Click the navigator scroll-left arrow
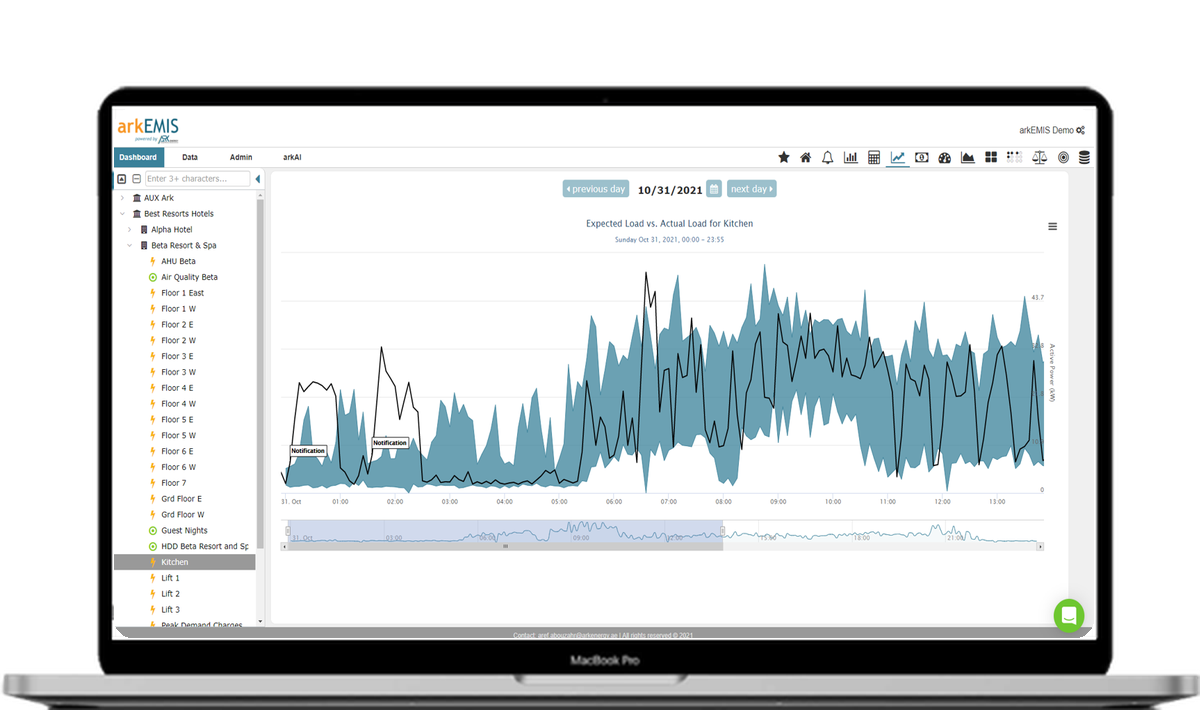 point(284,547)
